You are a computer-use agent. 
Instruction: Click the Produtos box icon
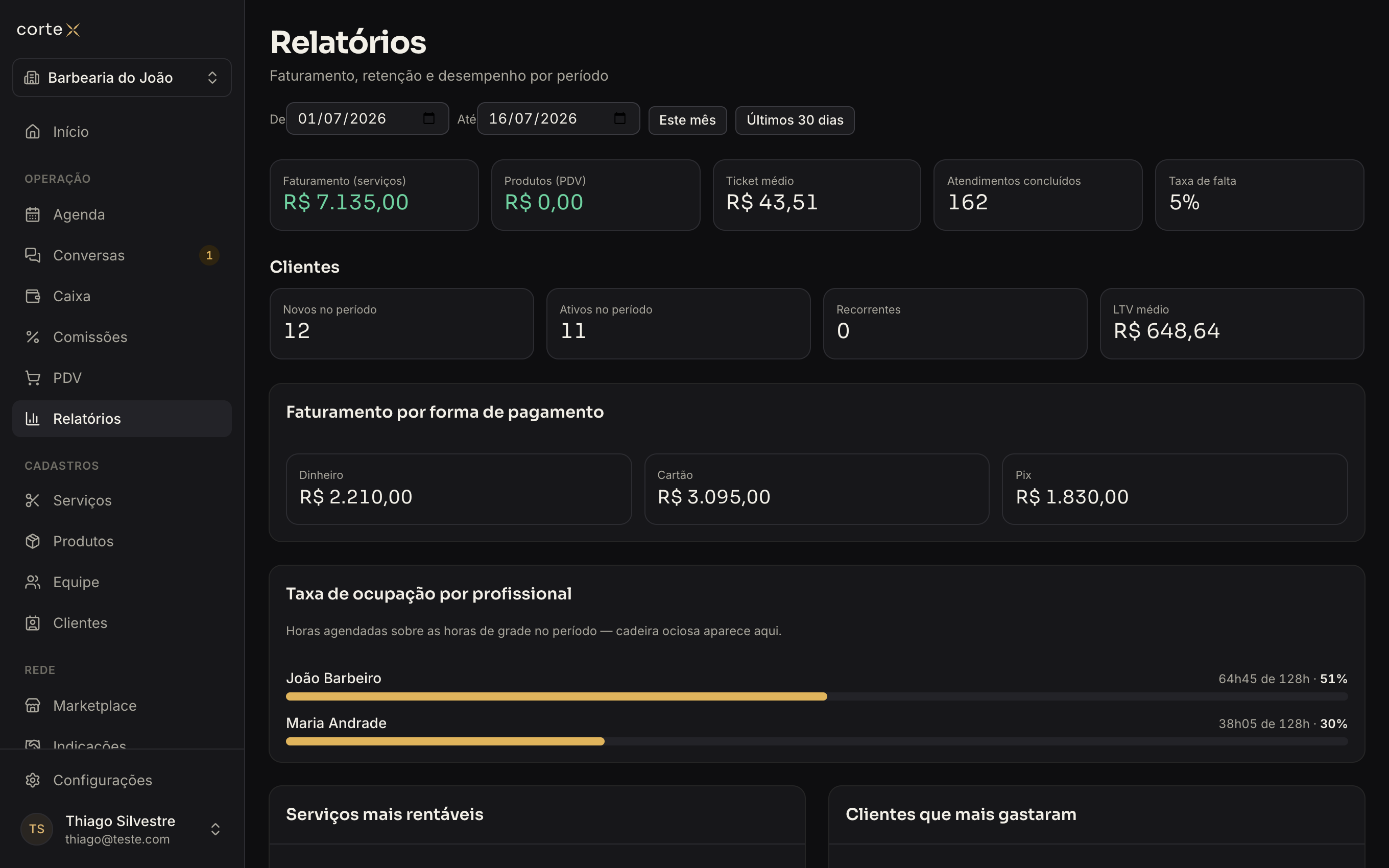coord(33,541)
